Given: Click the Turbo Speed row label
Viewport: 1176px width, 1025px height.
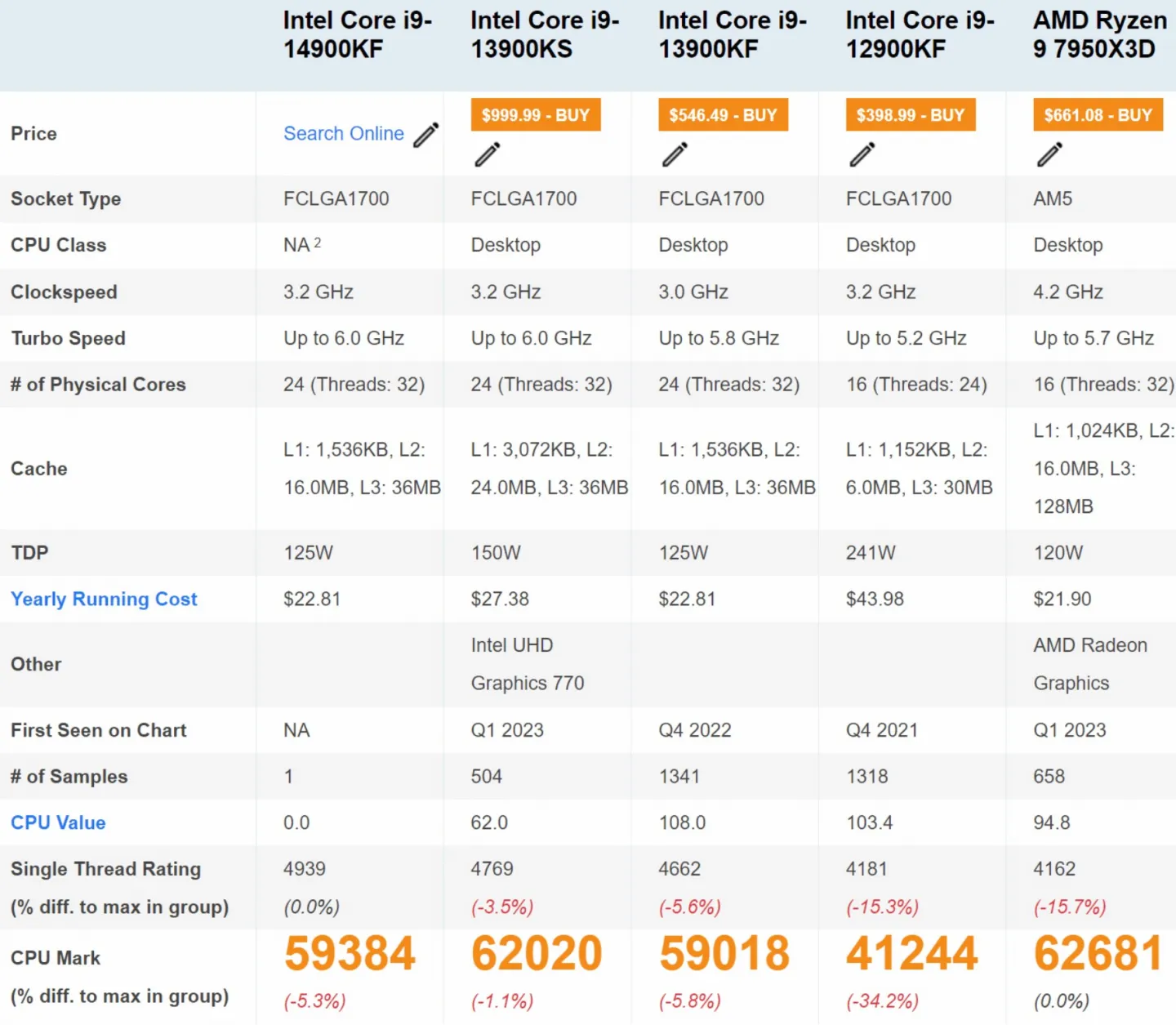Looking at the screenshot, I should (69, 338).
